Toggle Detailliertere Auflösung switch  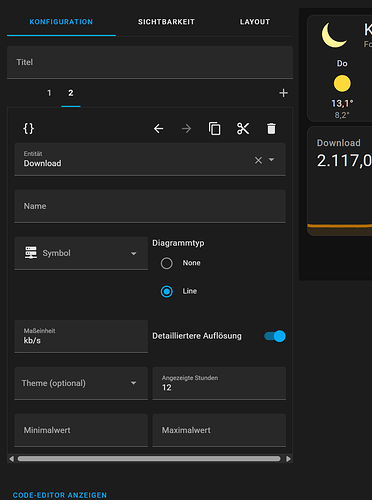(275, 336)
